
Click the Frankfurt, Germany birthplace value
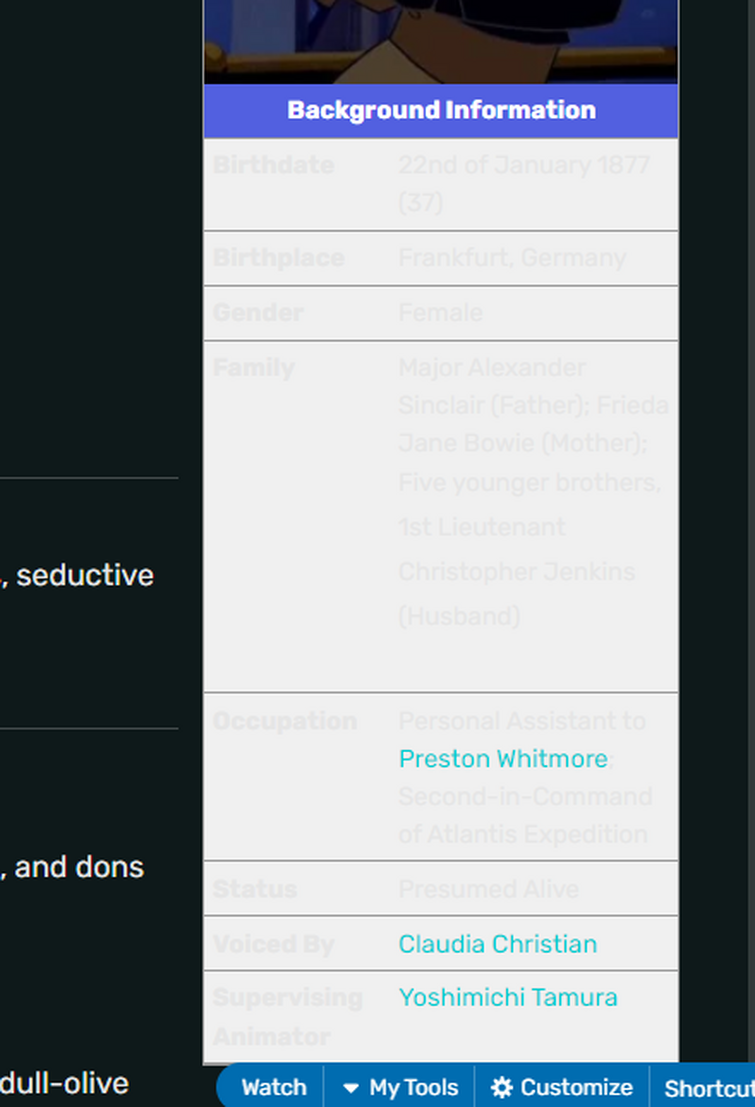512,258
